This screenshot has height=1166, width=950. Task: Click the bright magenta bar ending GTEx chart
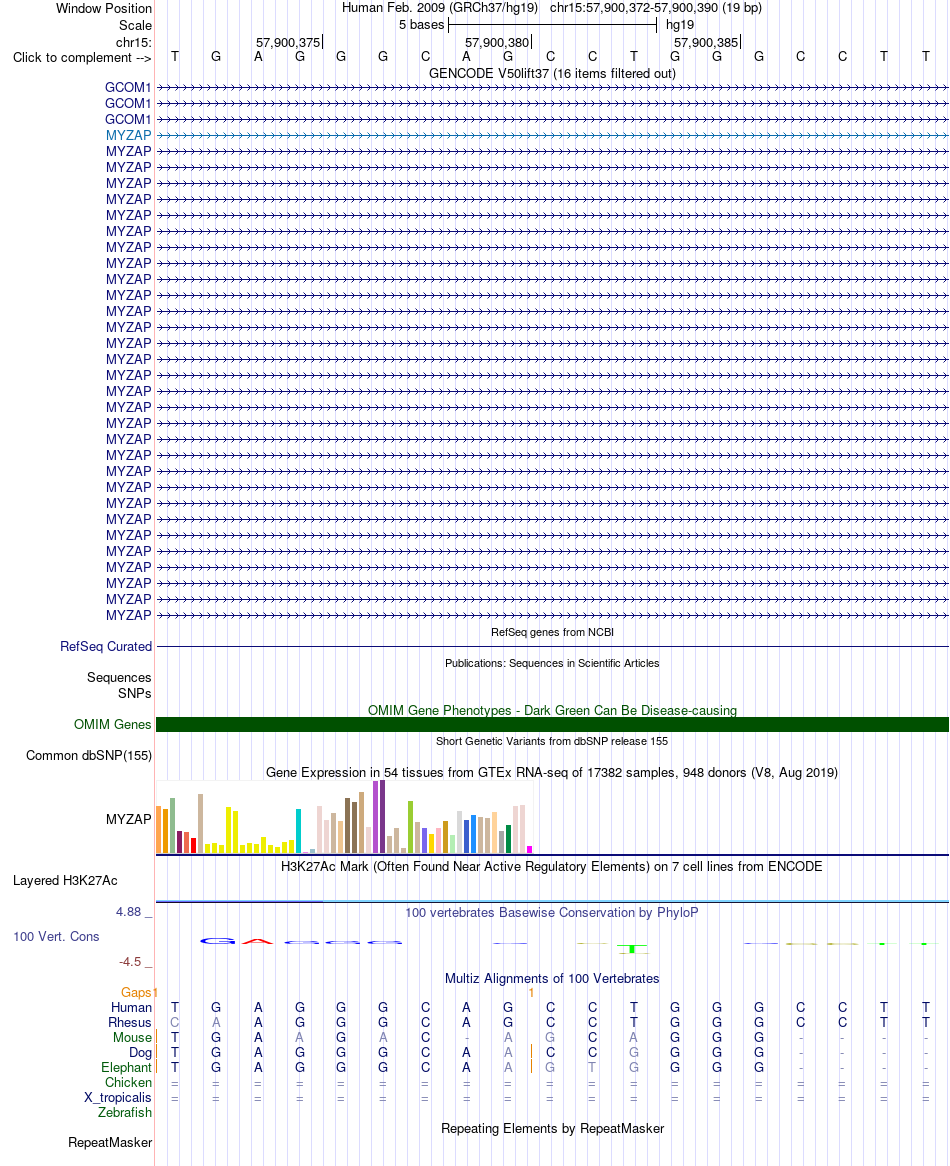coord(529,849)
